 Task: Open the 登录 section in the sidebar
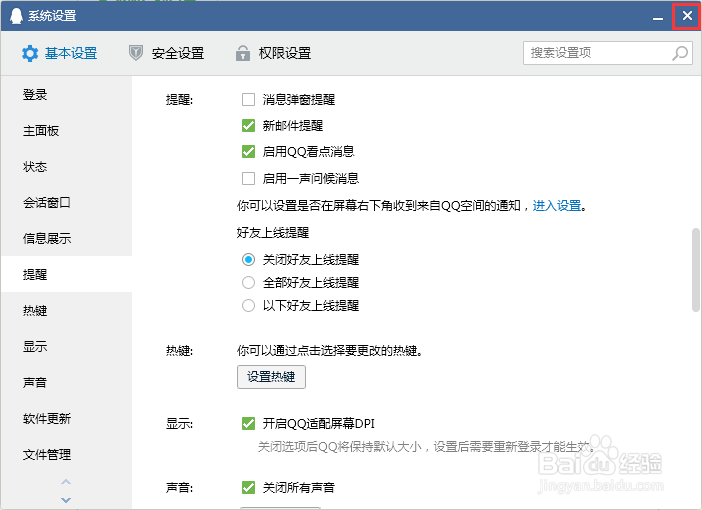[x=66, y=94]
